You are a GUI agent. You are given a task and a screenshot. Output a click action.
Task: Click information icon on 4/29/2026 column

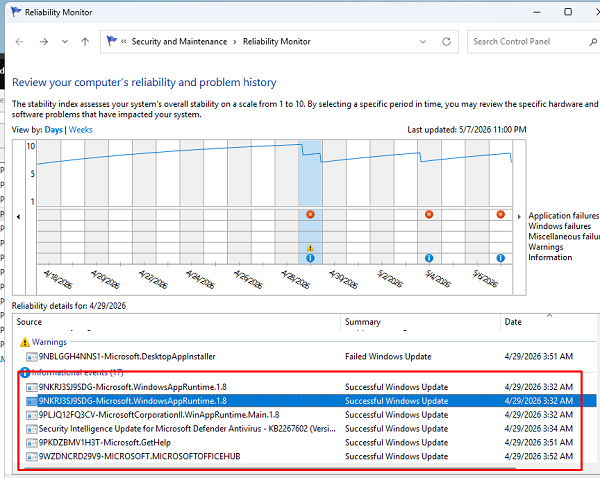tap(310, 258)
